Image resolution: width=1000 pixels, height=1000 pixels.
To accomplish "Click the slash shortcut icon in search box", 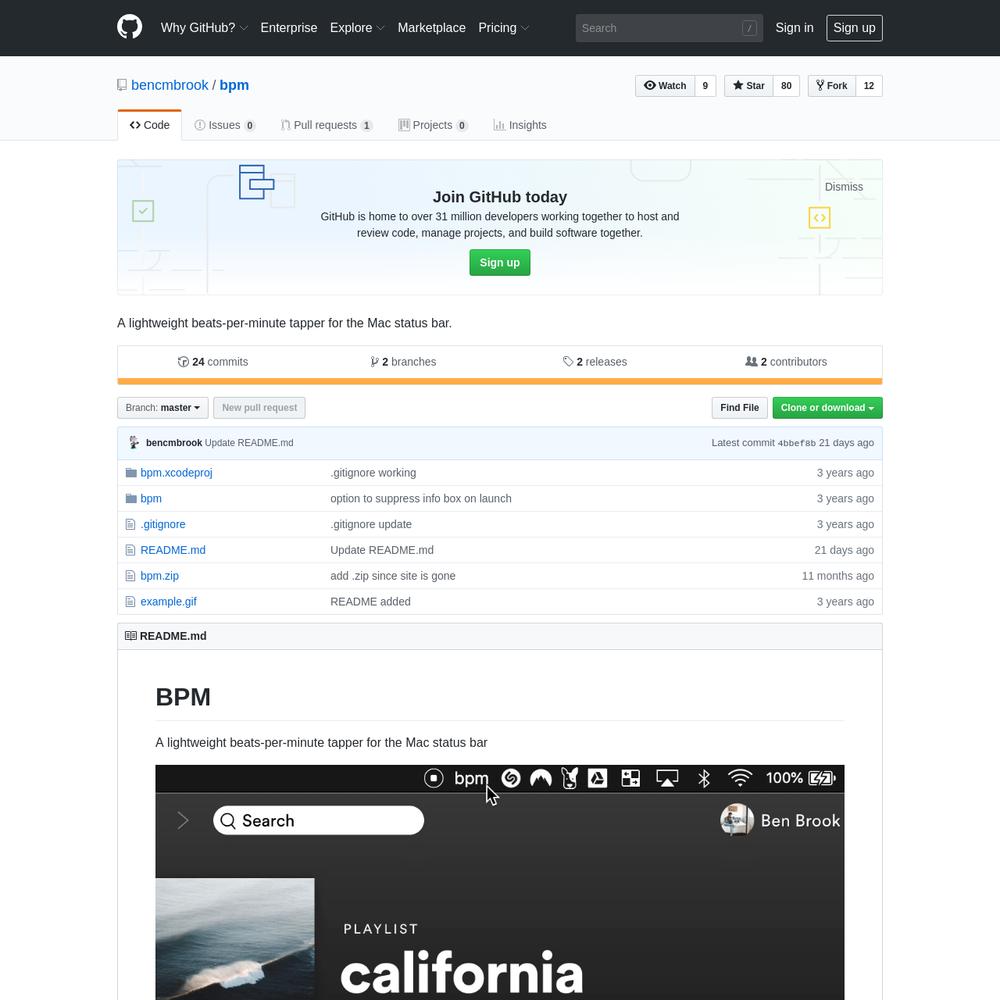I will pos(749,28).
